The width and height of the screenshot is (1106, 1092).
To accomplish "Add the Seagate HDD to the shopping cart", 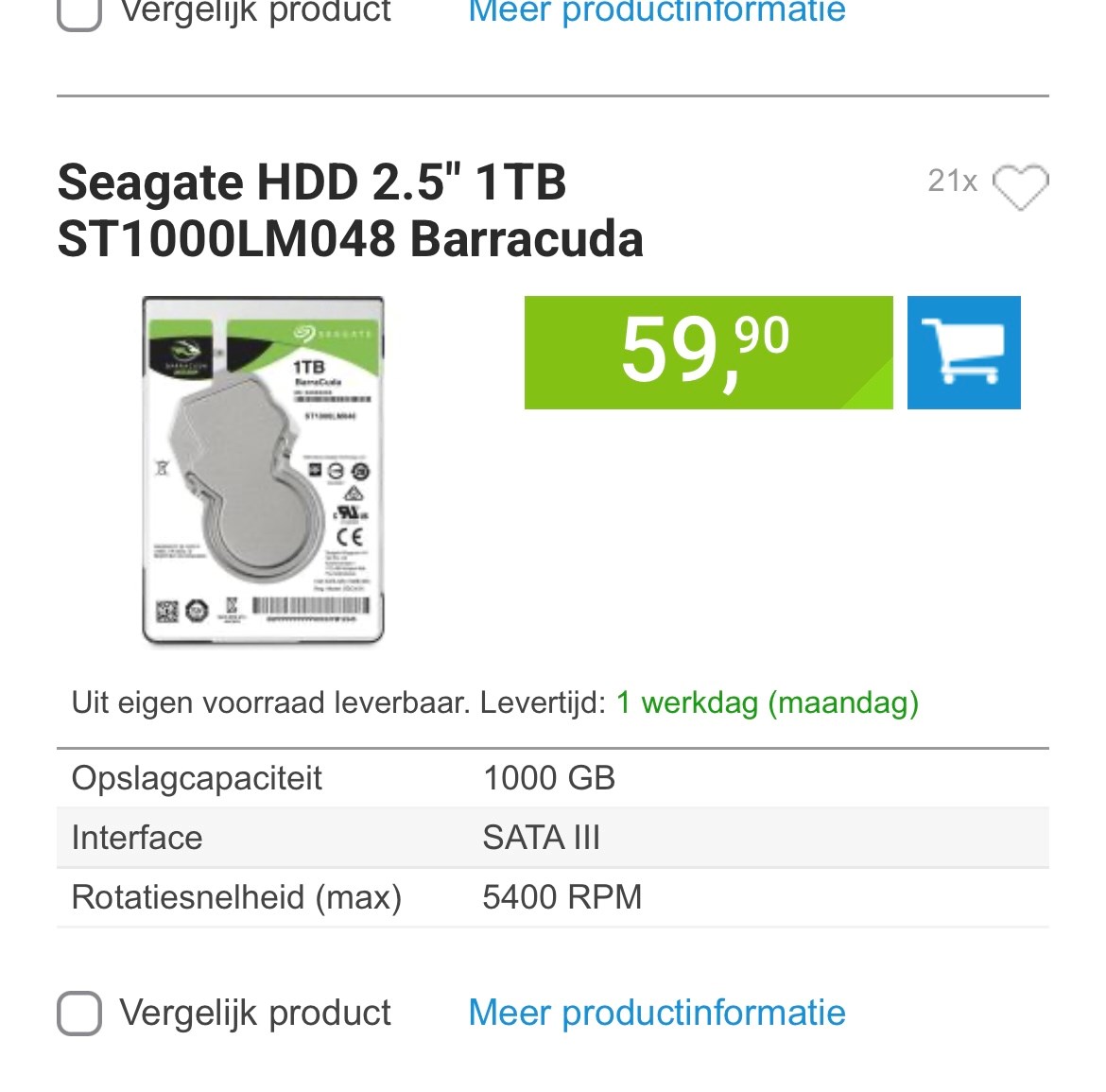I will pyautogui.click(x=963, y=353).
